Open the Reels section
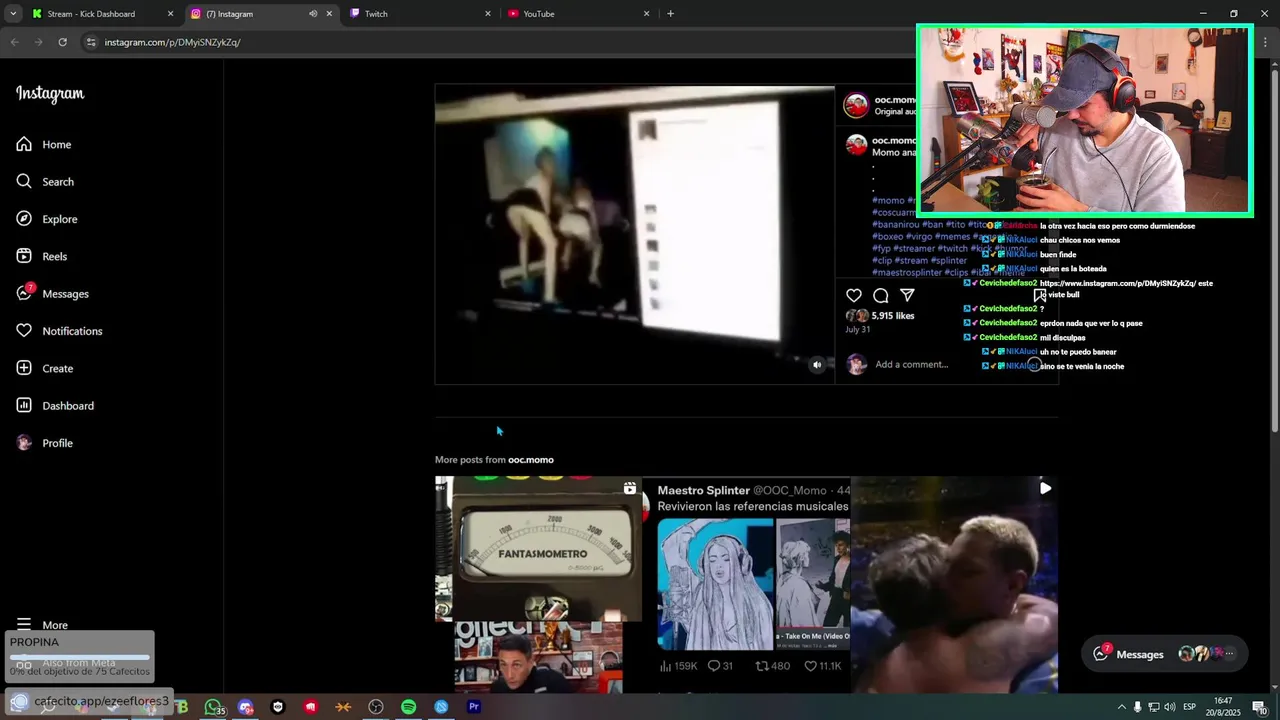 click(x=42, y=257)
